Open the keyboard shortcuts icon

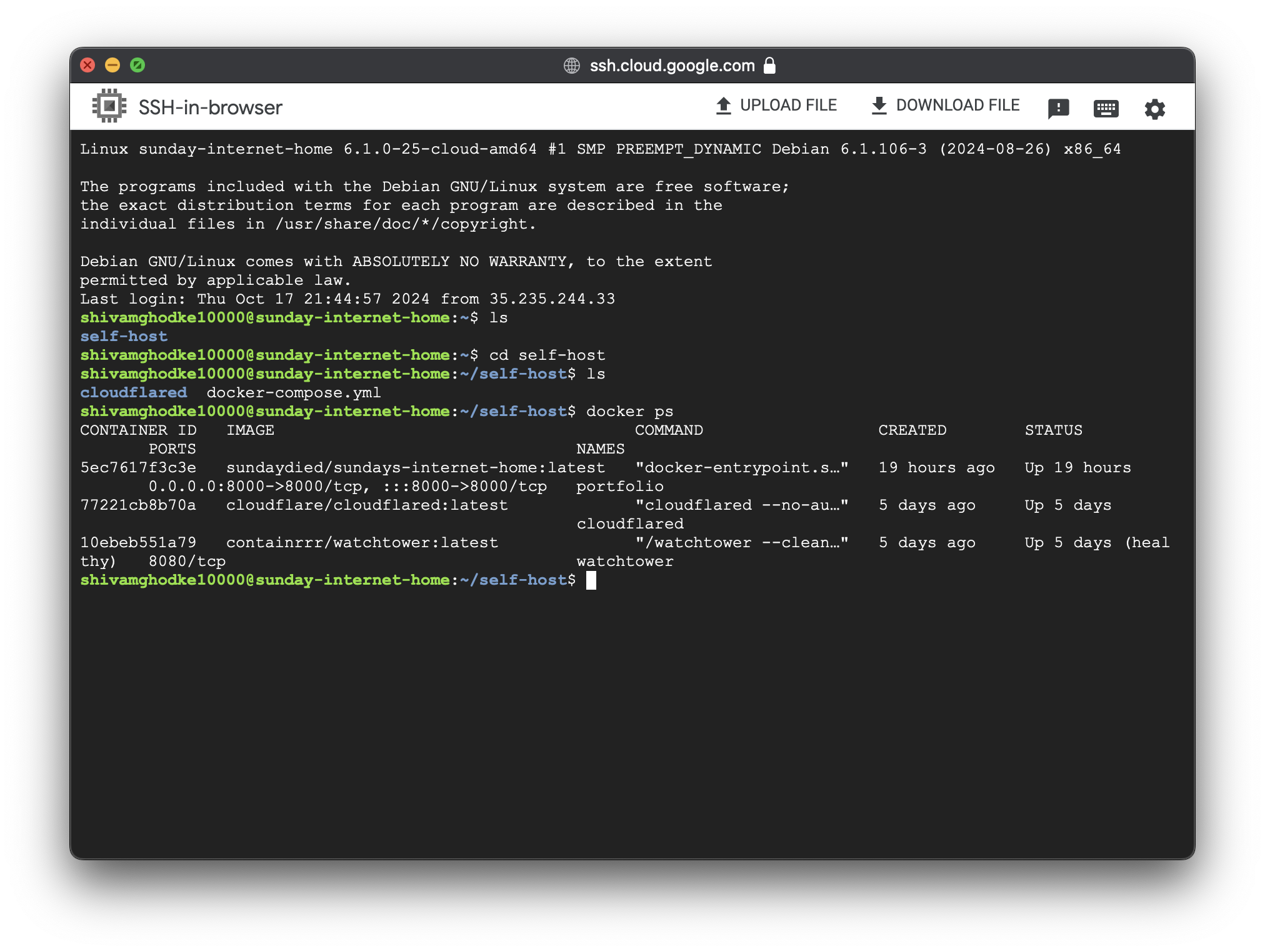pos(1106,109)
